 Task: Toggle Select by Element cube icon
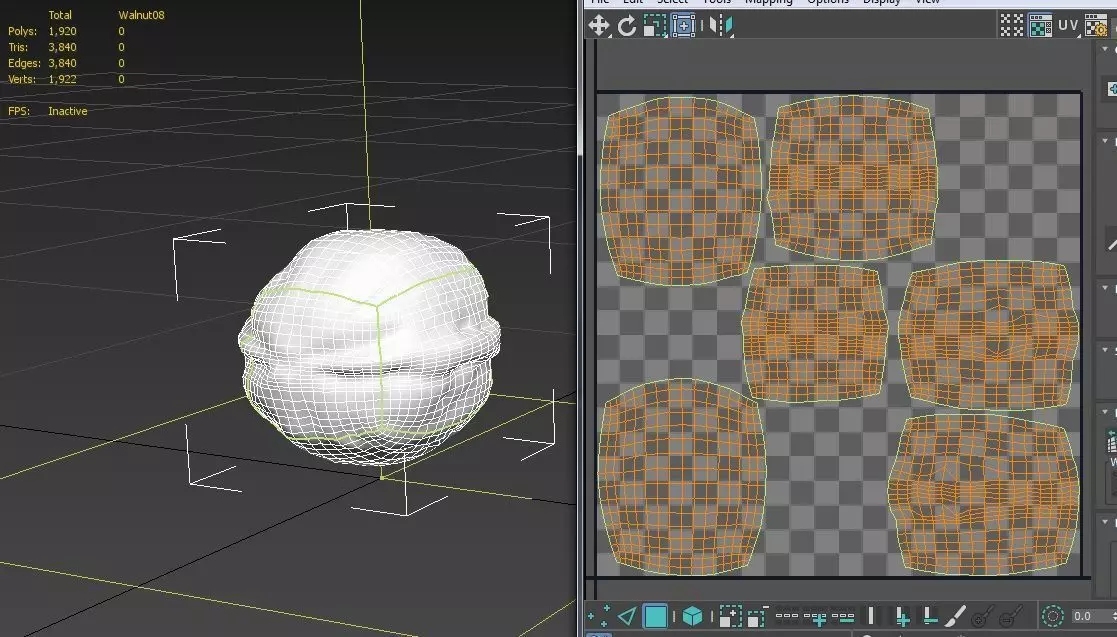(692, 616)
